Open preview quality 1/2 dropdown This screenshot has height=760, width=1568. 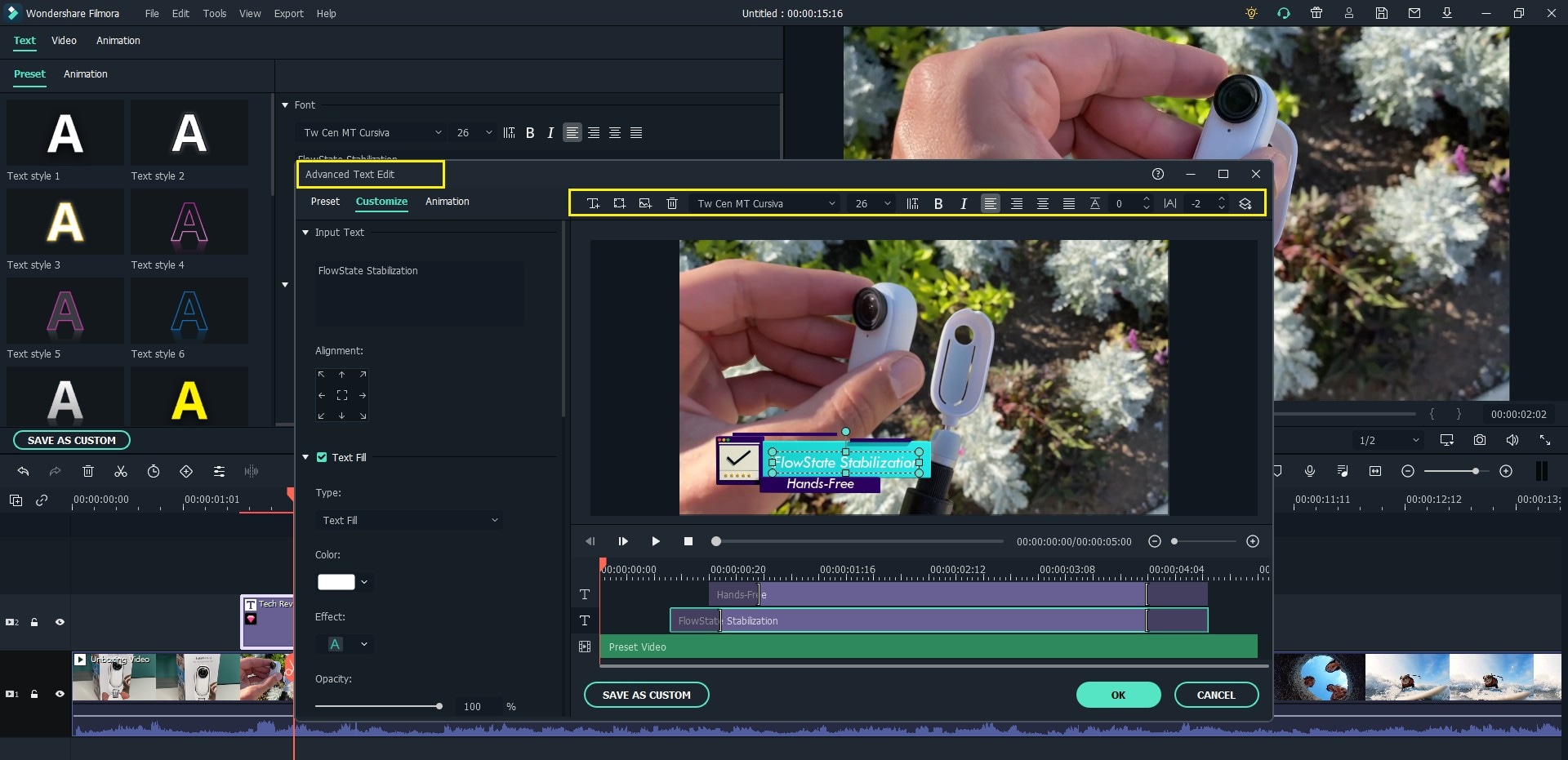(1388, 440)
